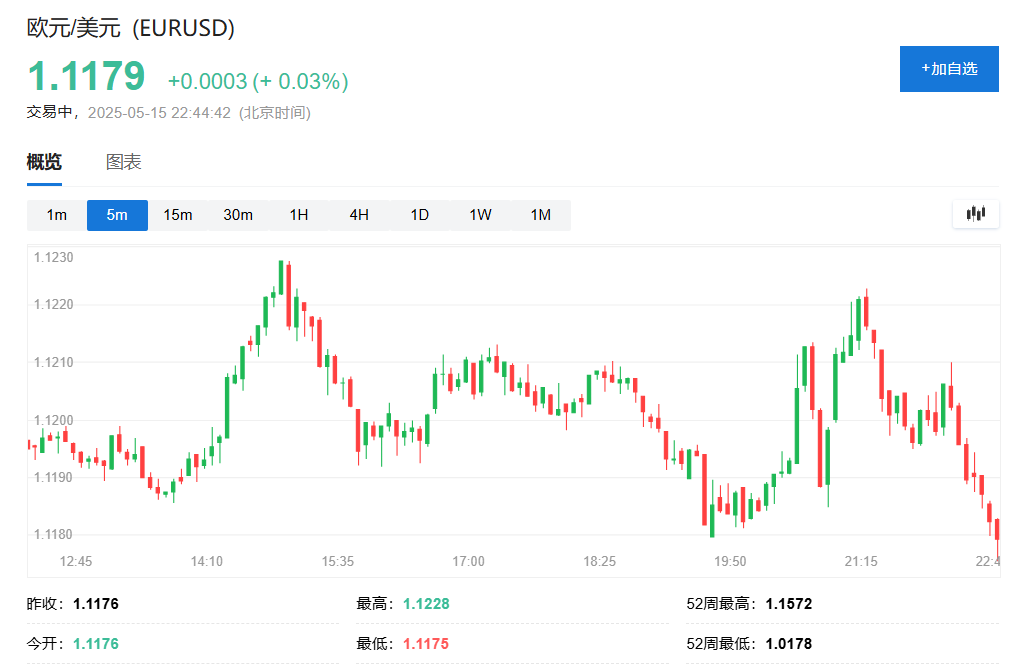Click the current price 1.1179
This screenshot has height=669, width=1010.
click(x=86, y=76)
